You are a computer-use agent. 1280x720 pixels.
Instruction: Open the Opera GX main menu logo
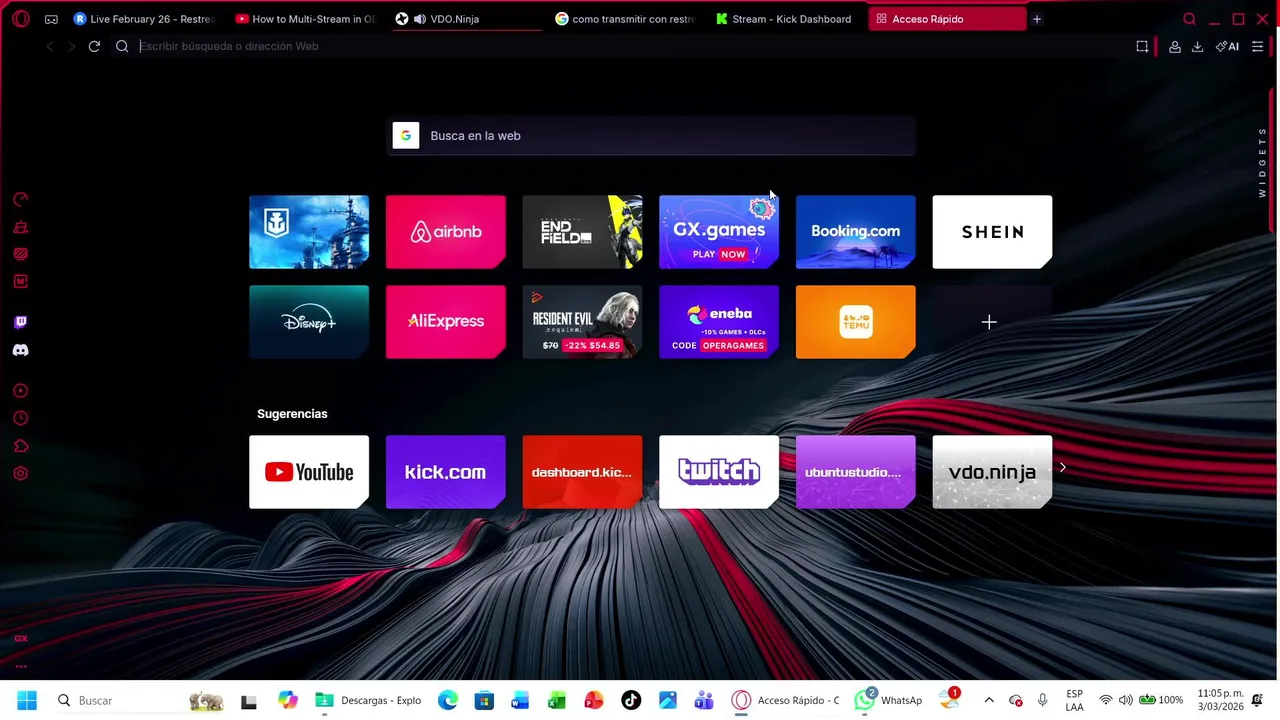(x=21, y=19)
